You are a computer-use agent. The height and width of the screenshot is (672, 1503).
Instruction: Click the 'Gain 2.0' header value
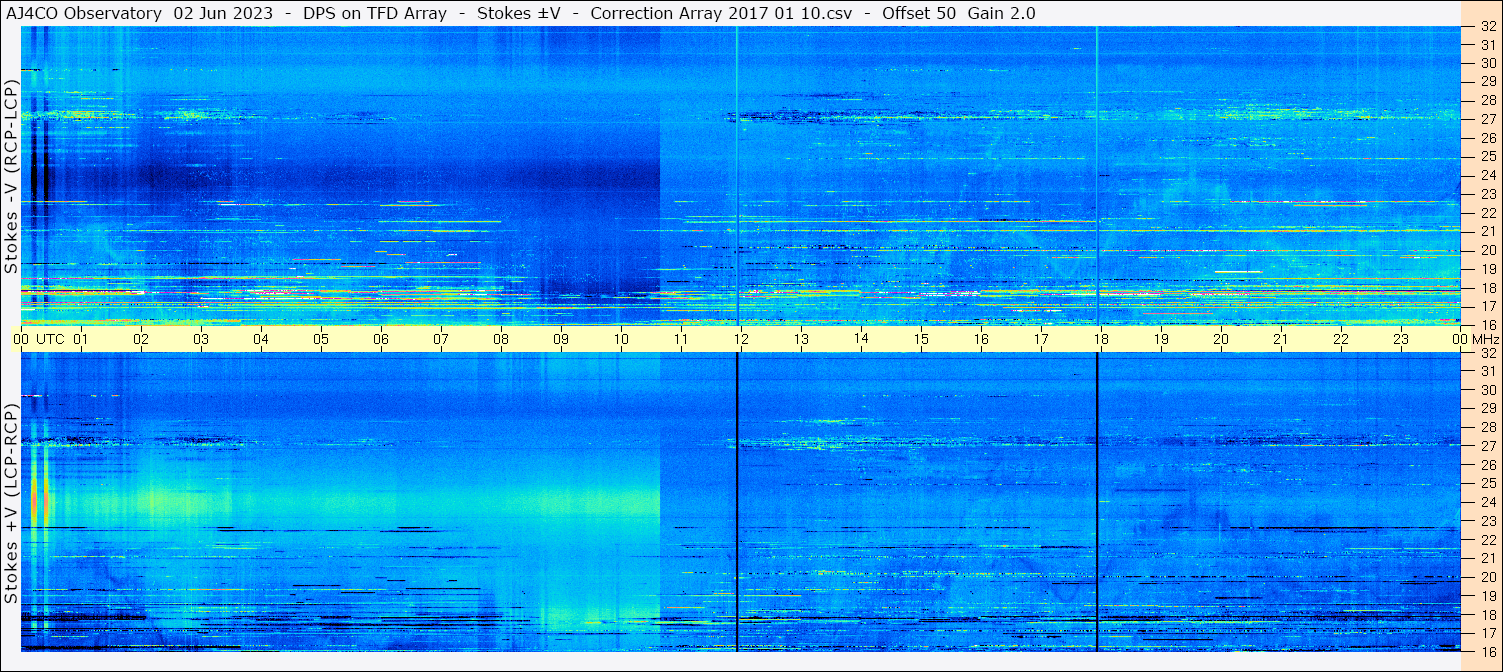pos(1002,13)
